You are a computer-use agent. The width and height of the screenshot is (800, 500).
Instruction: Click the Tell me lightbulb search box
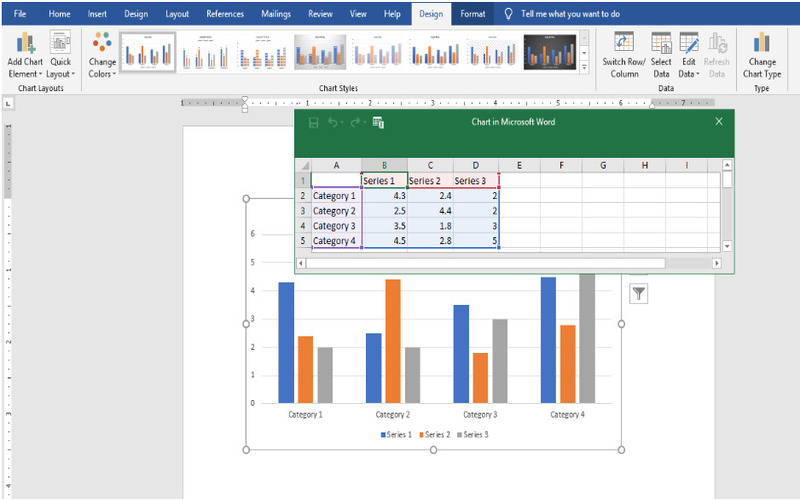570,14
